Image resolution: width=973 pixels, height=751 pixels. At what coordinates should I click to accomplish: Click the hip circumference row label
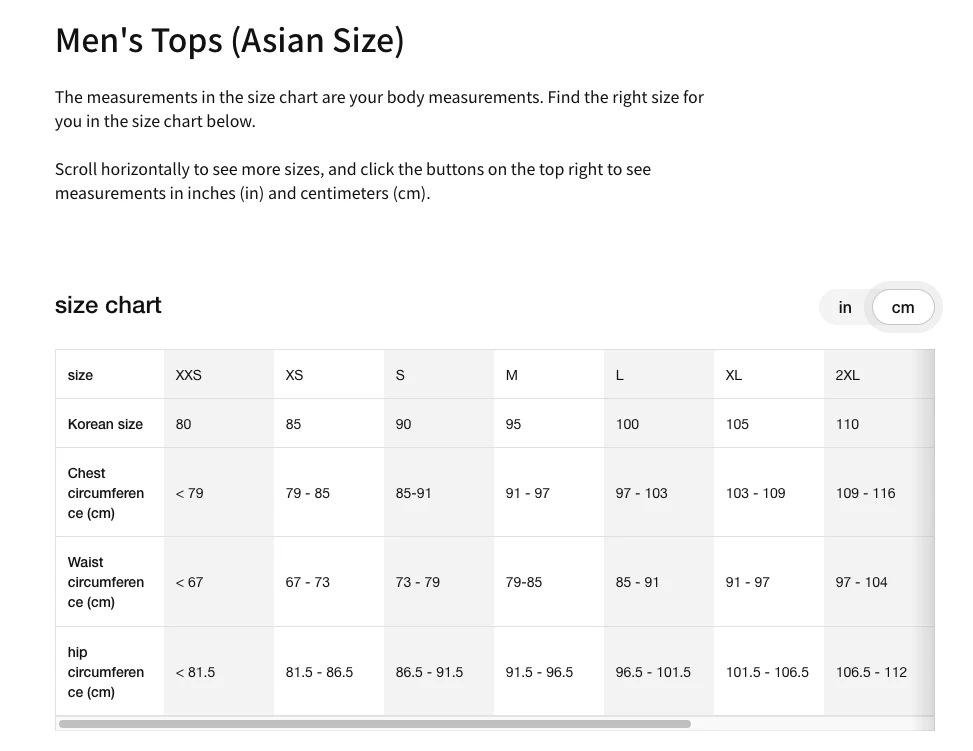point(105,672)
